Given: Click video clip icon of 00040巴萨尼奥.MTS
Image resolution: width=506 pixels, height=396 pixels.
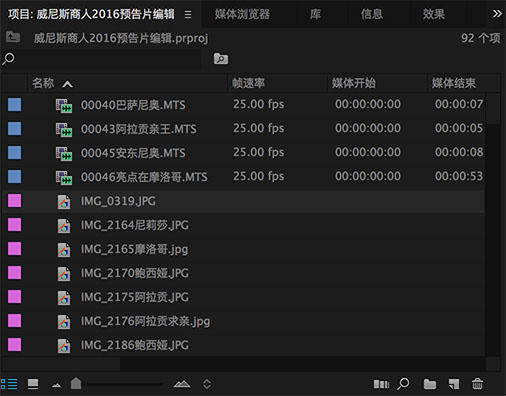Looking at the screenshot, I should tap(64, 106).
